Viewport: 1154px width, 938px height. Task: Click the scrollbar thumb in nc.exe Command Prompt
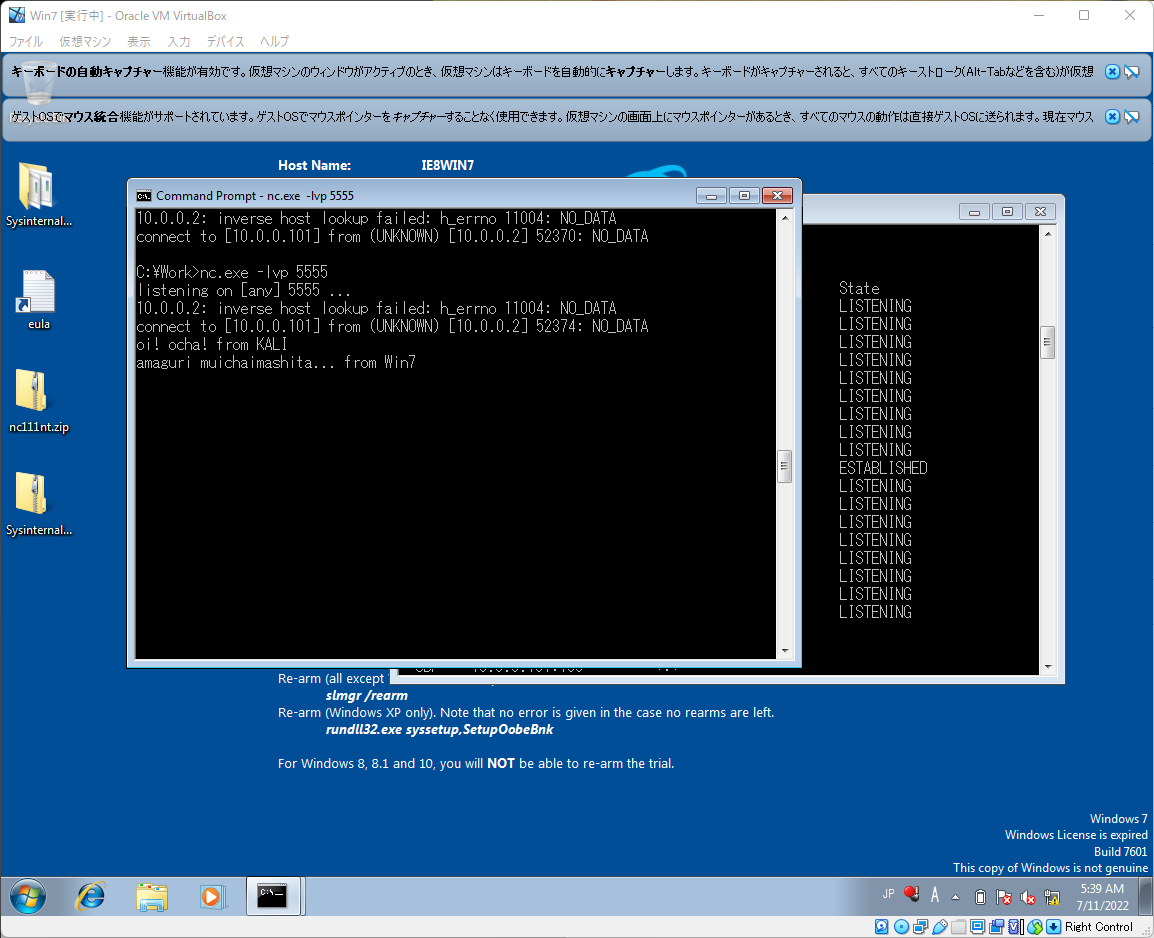coord(785,466)
